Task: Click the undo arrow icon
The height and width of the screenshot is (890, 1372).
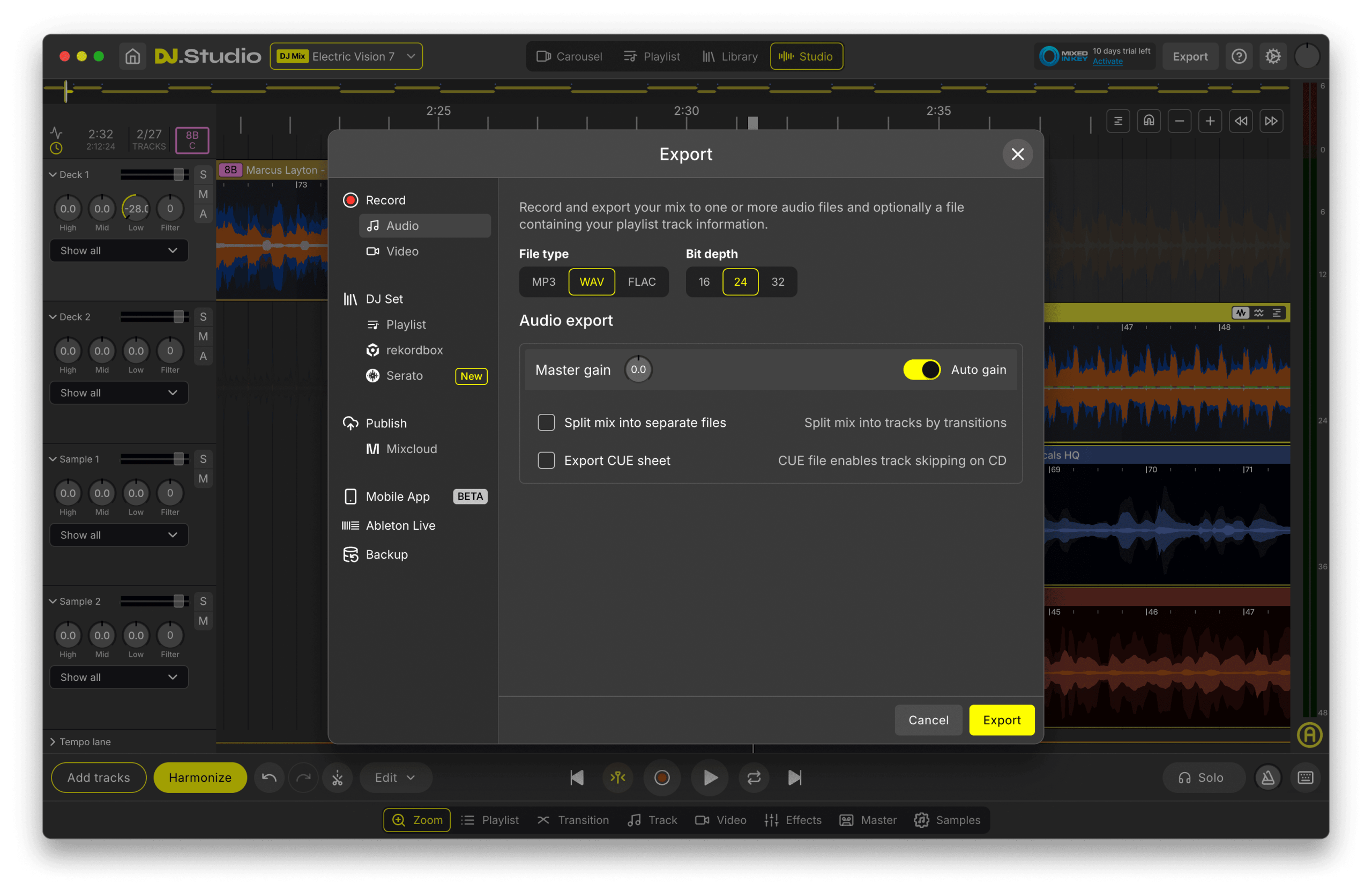Action: (269, 777)
